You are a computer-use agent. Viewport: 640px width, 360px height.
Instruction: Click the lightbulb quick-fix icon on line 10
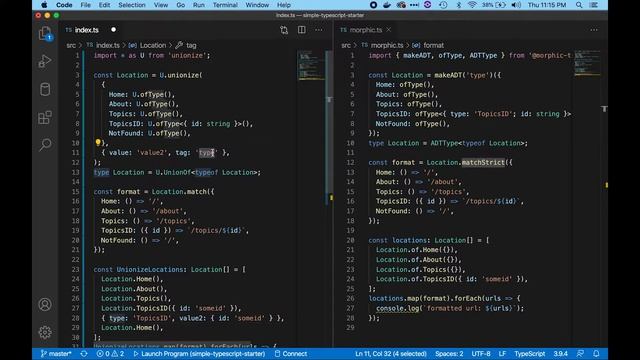click(98, 142)
